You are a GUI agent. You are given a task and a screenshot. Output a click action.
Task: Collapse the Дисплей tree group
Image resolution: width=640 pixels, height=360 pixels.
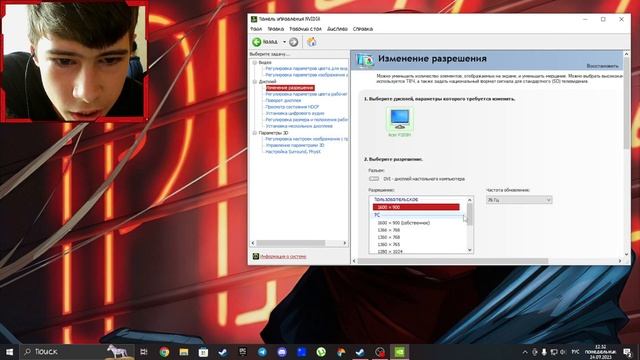[255, 82]
